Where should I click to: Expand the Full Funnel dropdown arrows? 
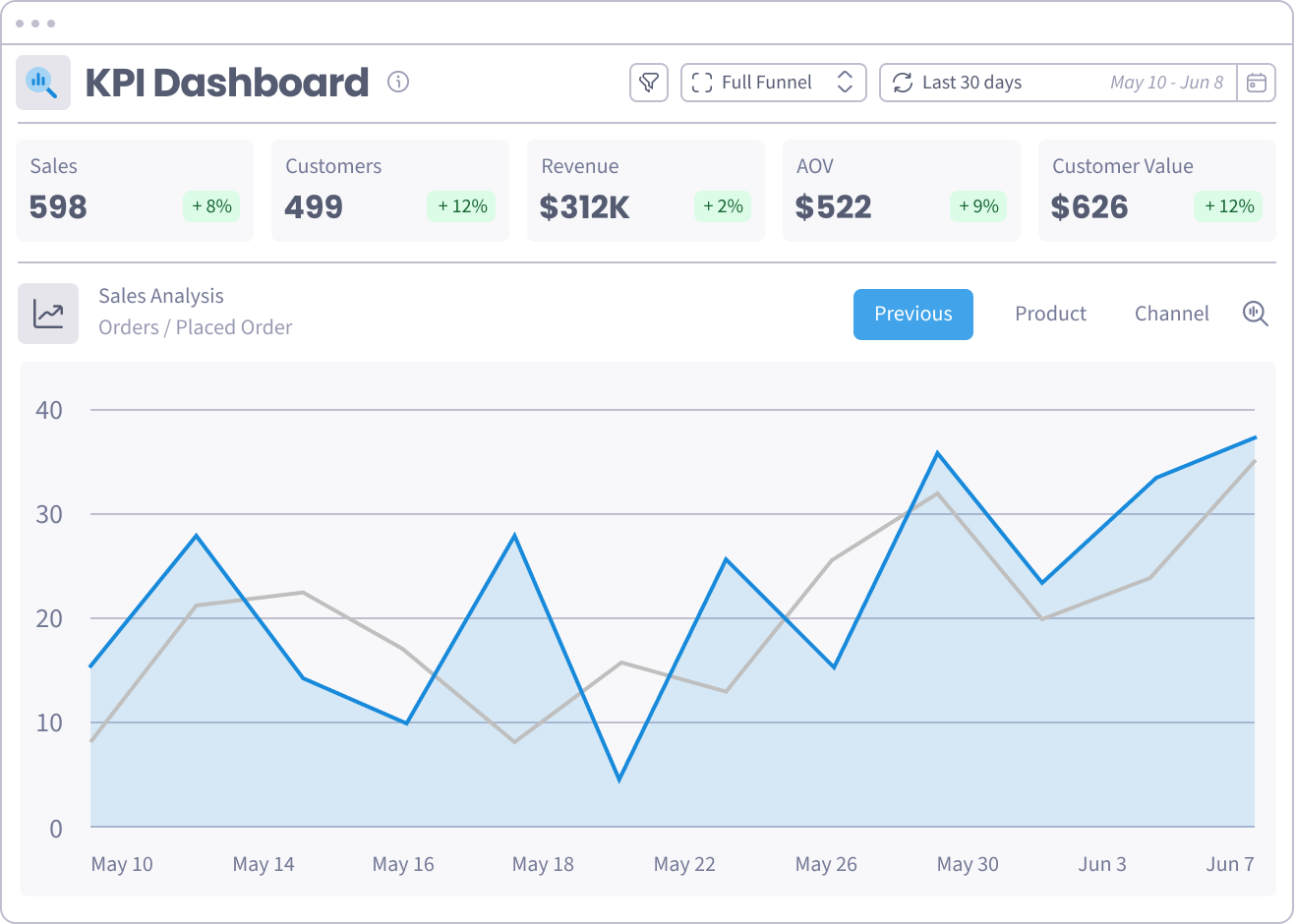[845, 83]
